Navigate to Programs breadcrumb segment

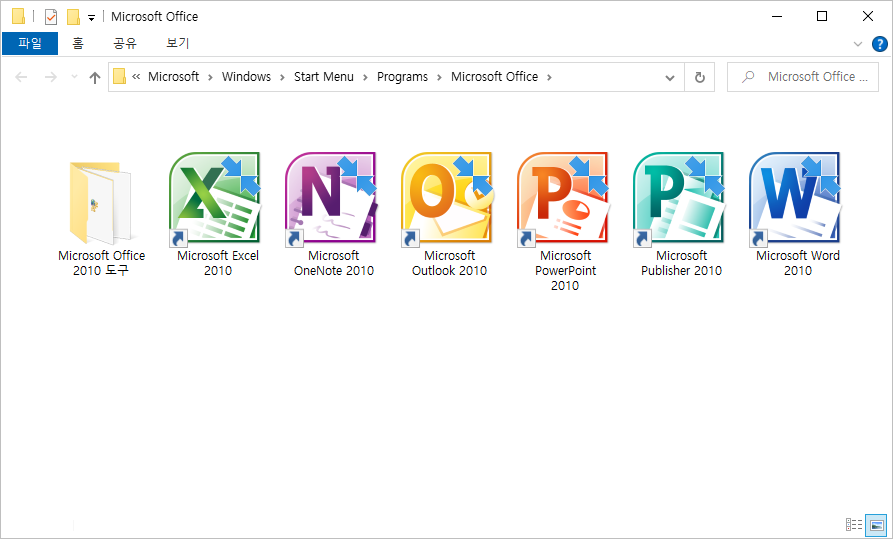coord(402,77)
